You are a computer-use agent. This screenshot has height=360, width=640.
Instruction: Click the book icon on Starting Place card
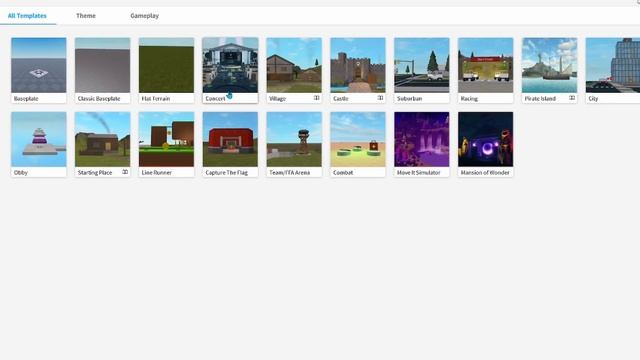pos(125,172)
